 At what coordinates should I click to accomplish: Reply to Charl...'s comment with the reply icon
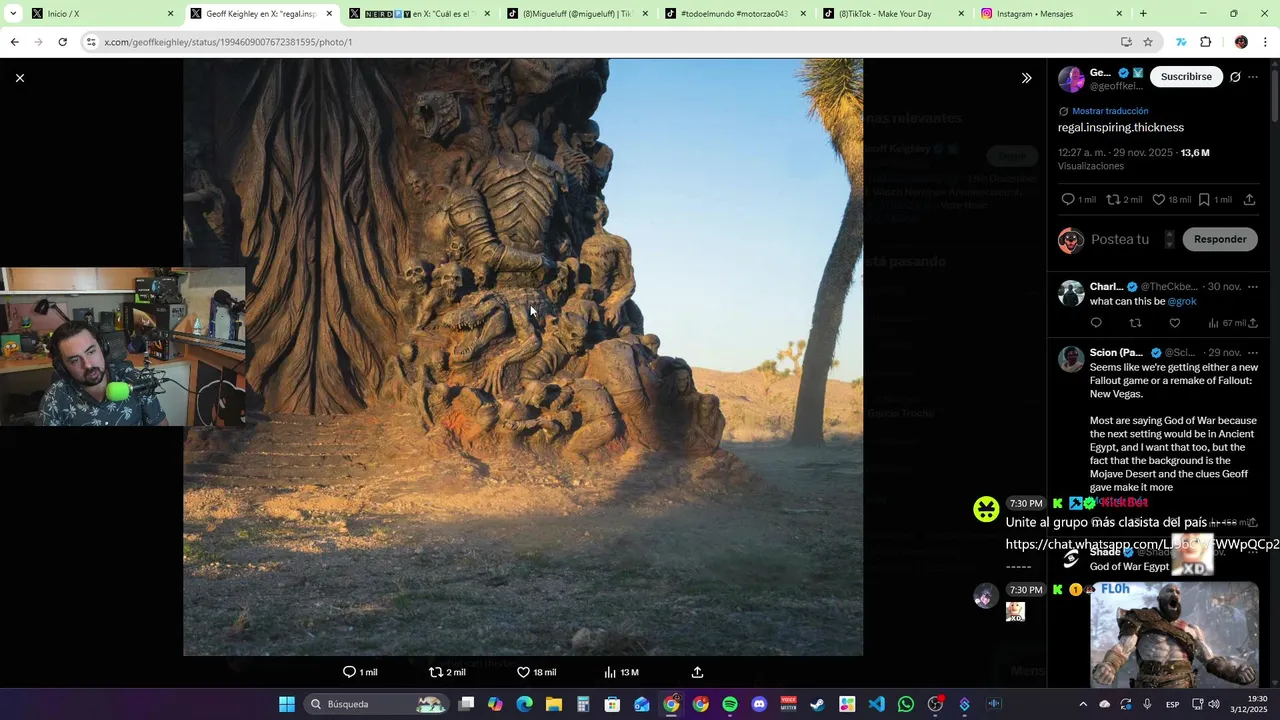pos(1096,323)
